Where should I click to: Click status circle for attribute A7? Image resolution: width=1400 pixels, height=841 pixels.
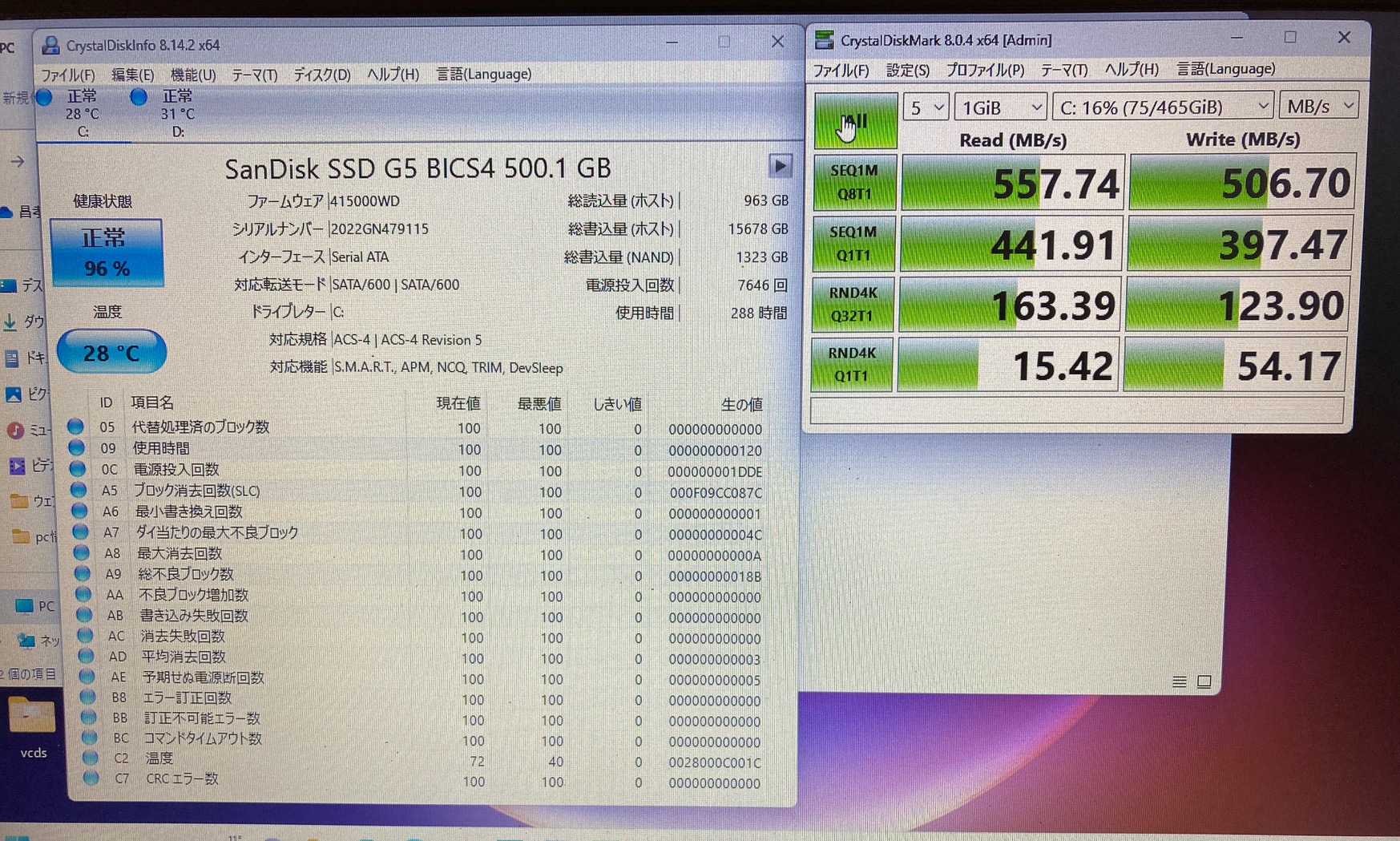(80, 531)
